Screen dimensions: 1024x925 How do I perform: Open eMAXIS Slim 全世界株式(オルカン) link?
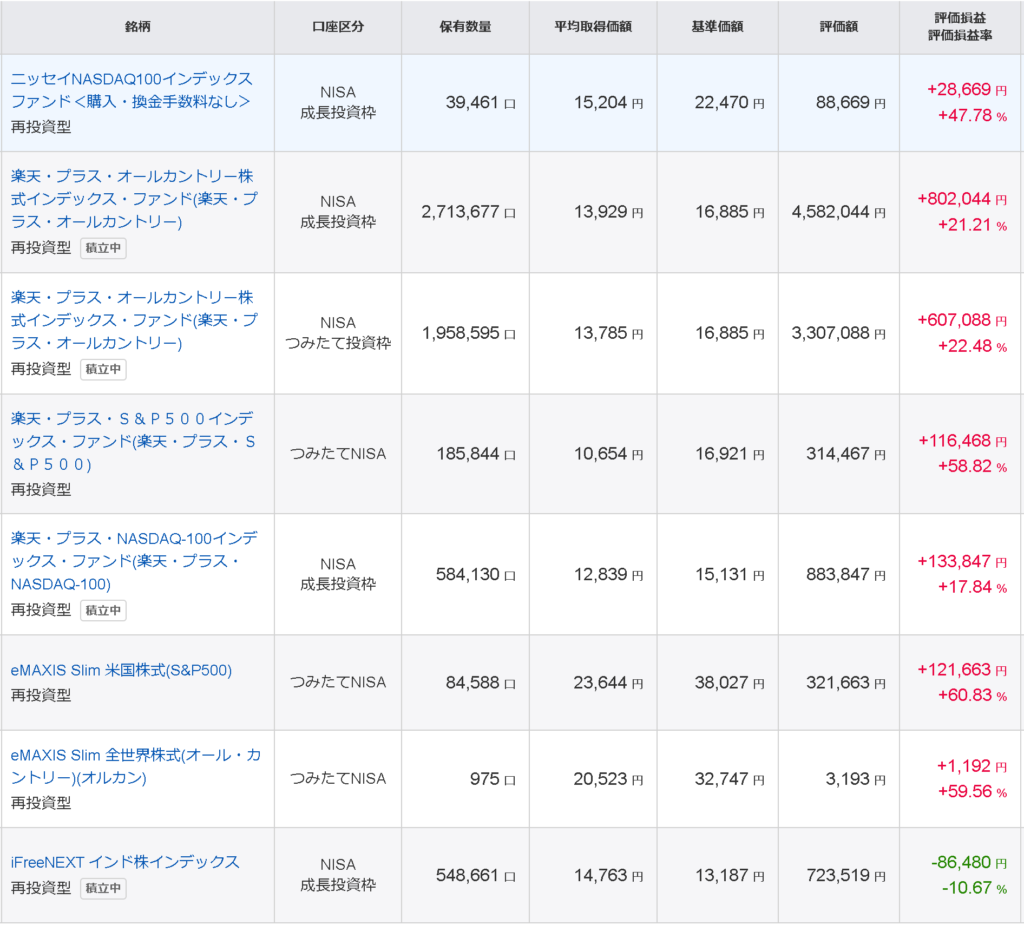coord(135,766)
